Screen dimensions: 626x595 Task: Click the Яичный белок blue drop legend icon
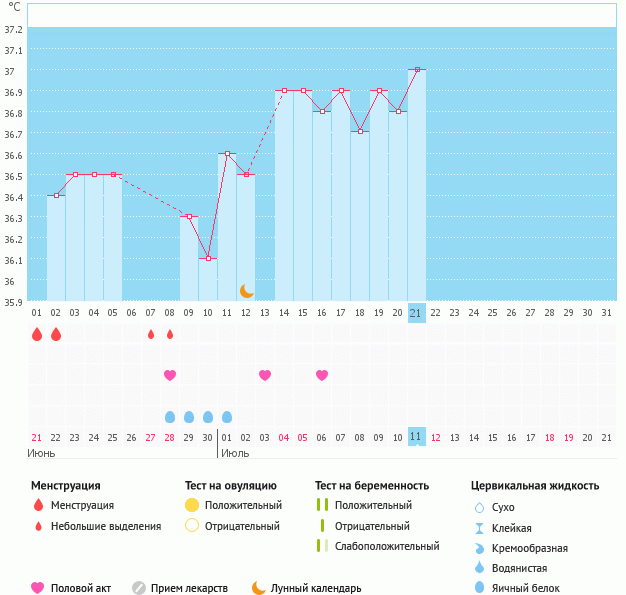tap(479, 588)
